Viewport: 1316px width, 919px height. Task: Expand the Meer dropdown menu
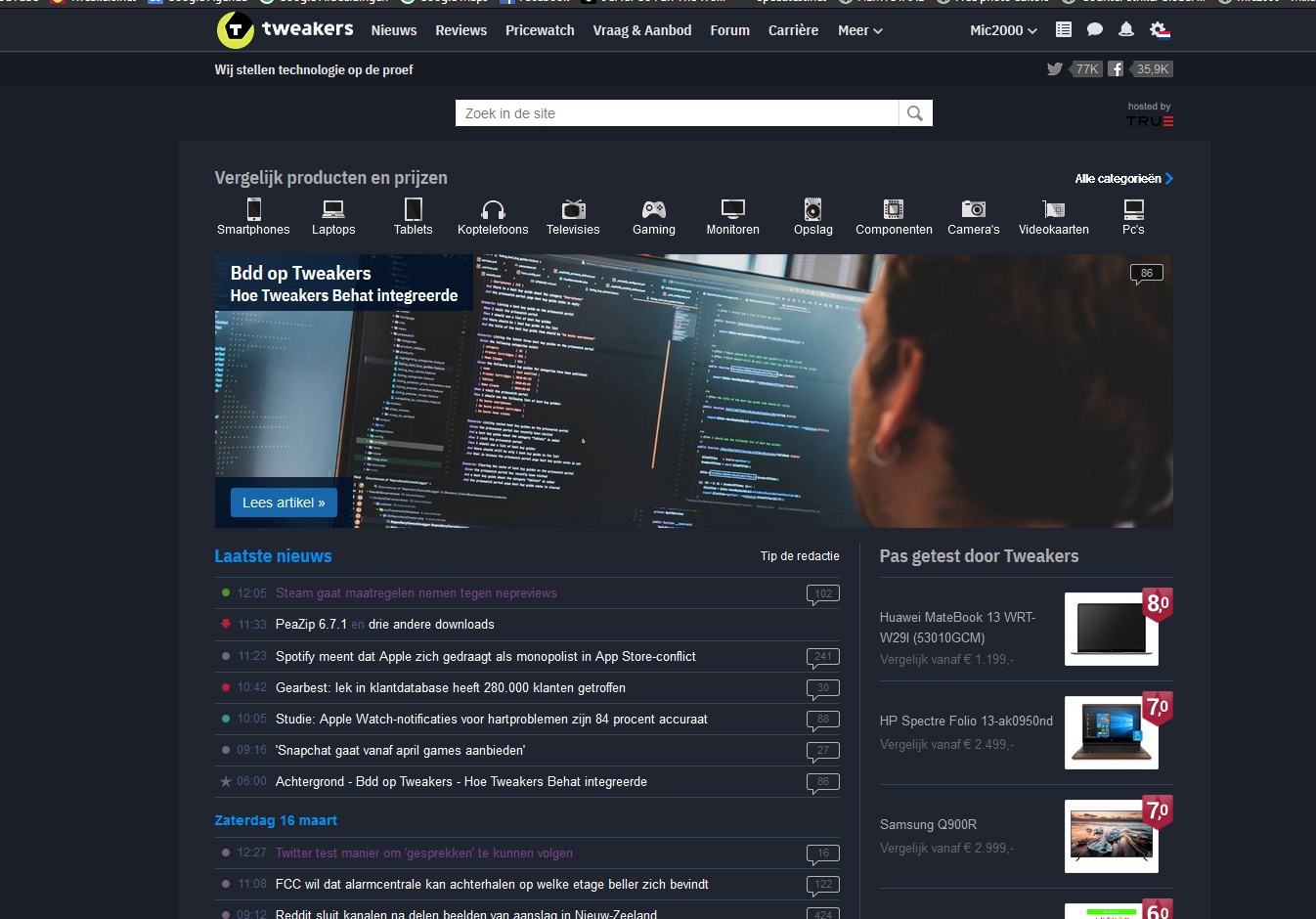pos(860,30)
